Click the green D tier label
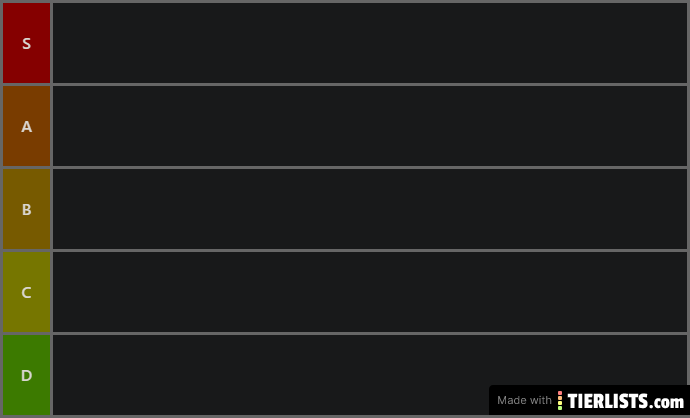The image size is (690, 418). (26, 375)
